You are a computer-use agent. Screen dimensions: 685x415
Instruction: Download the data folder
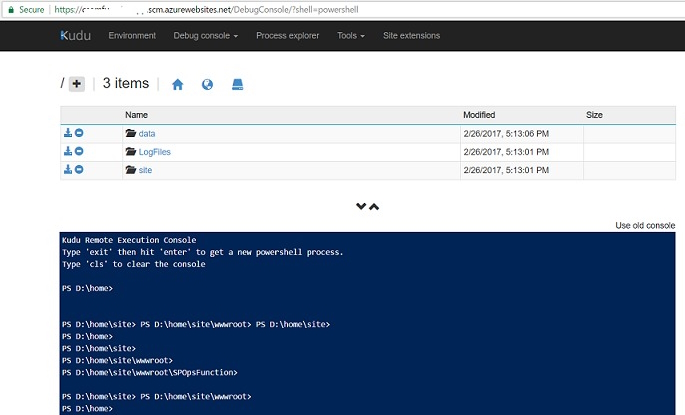point(68,133)
